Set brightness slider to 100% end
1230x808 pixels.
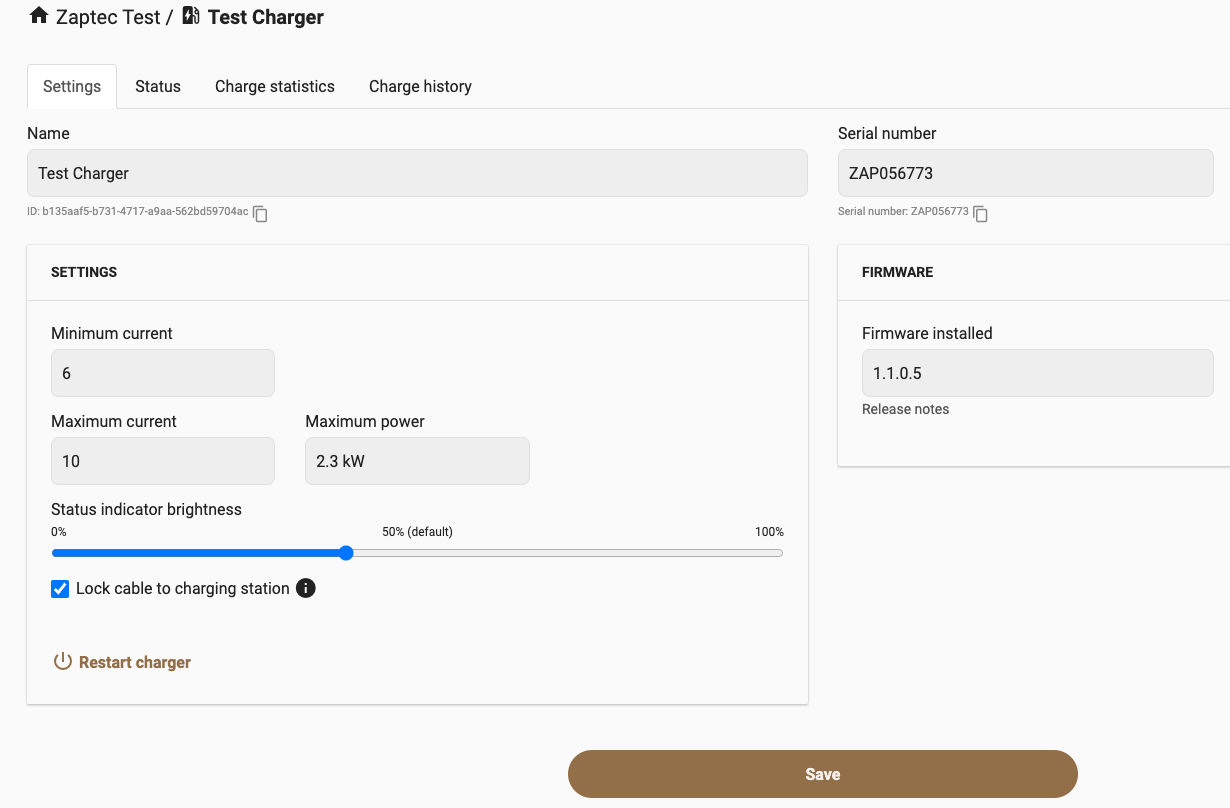coord(781,553)
